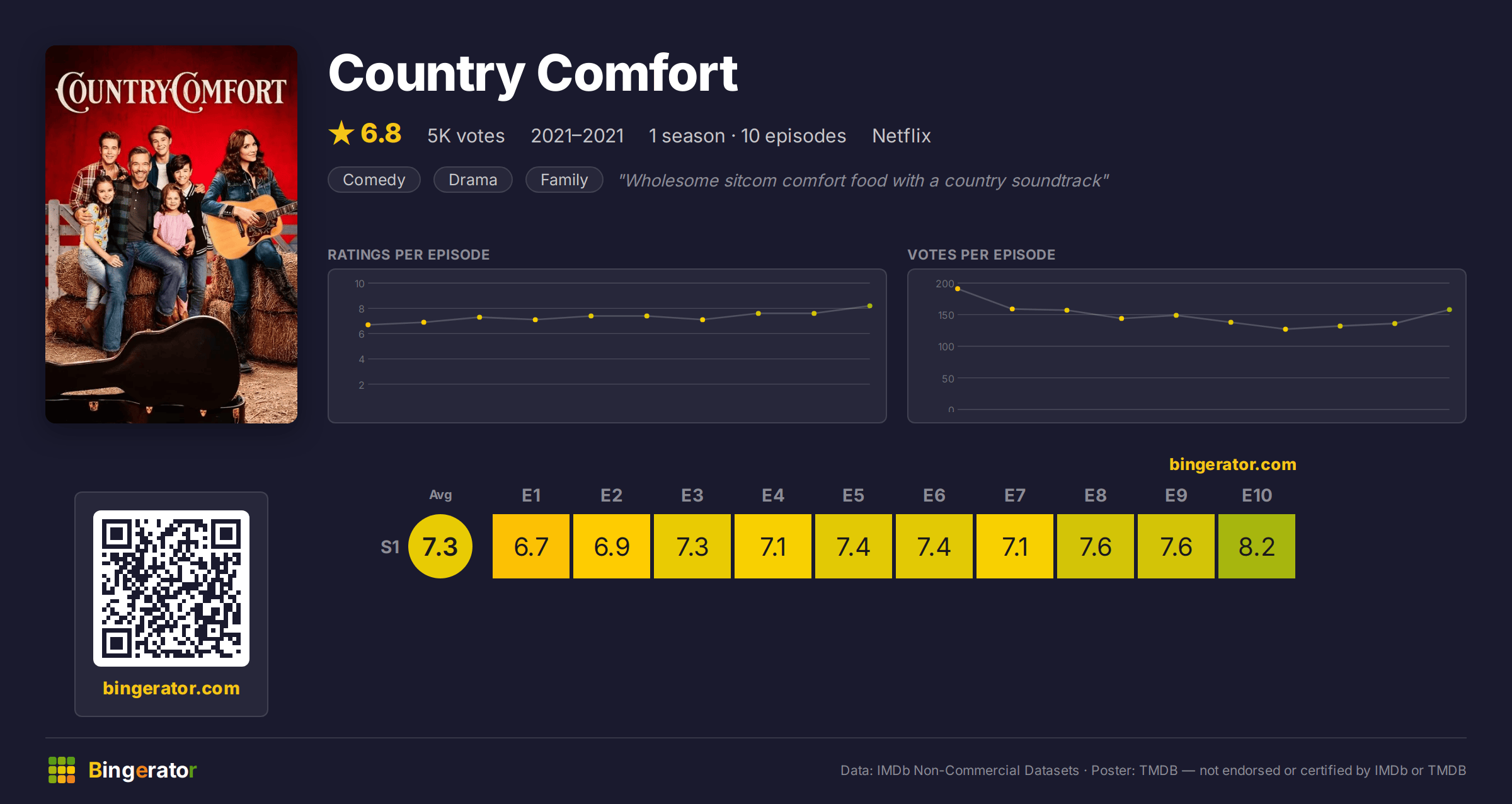Open bingerator.com link under QR code
The width and height of the screenshot is (1512, 804).
tap(171, 687)
